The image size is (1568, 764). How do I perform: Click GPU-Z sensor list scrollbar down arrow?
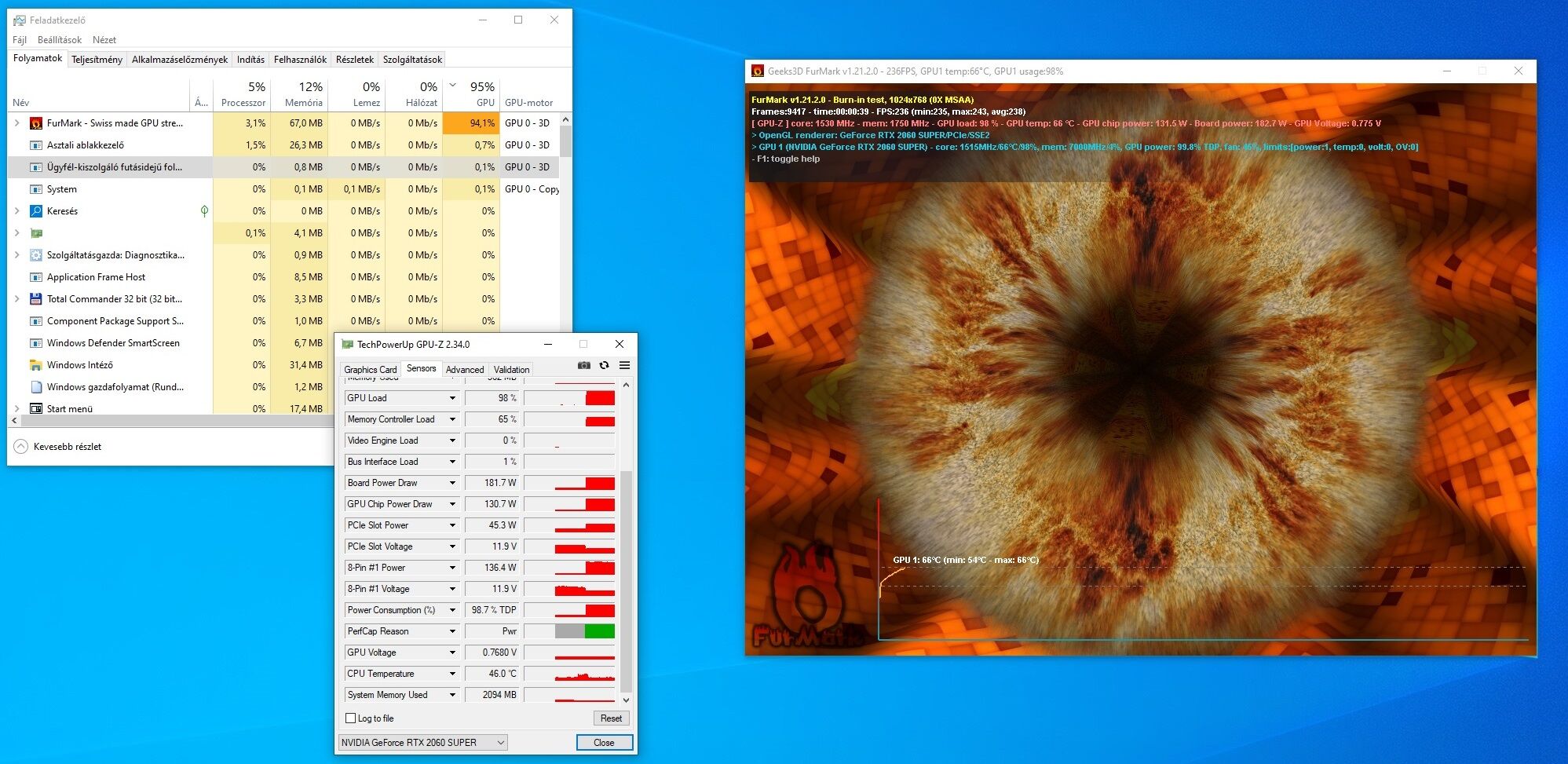(x=626, y=700)
